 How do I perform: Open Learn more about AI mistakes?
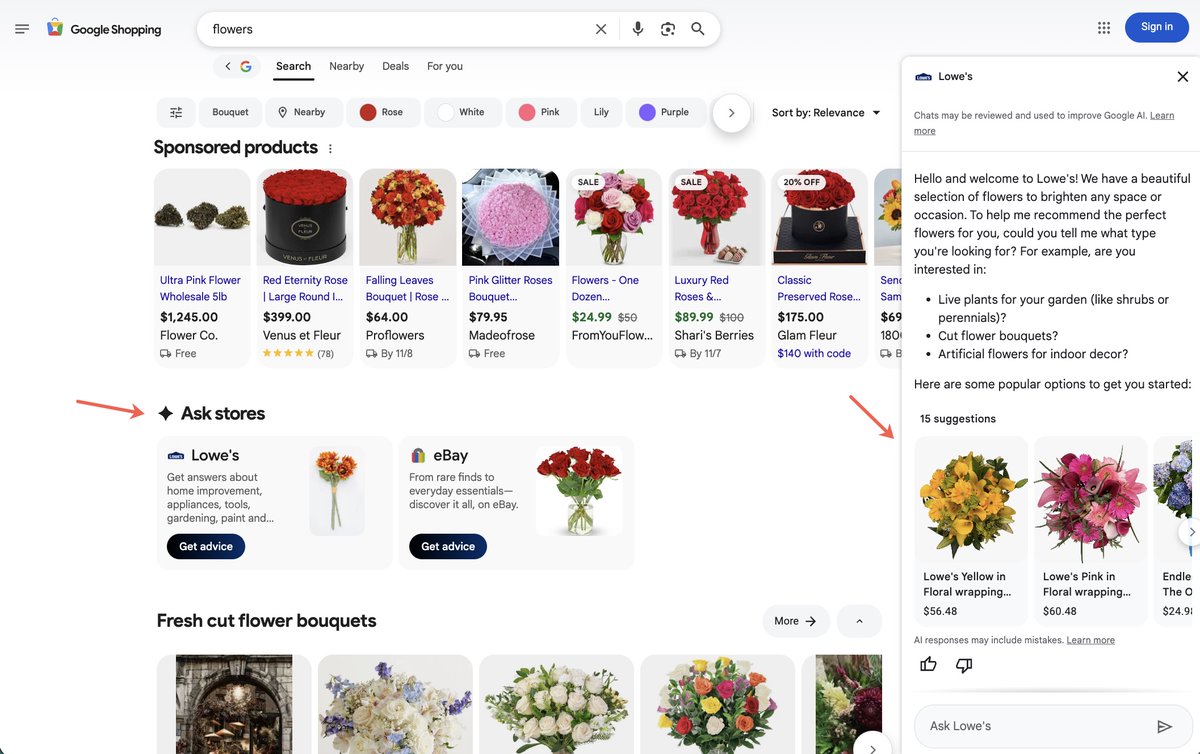click(1090, 640)
